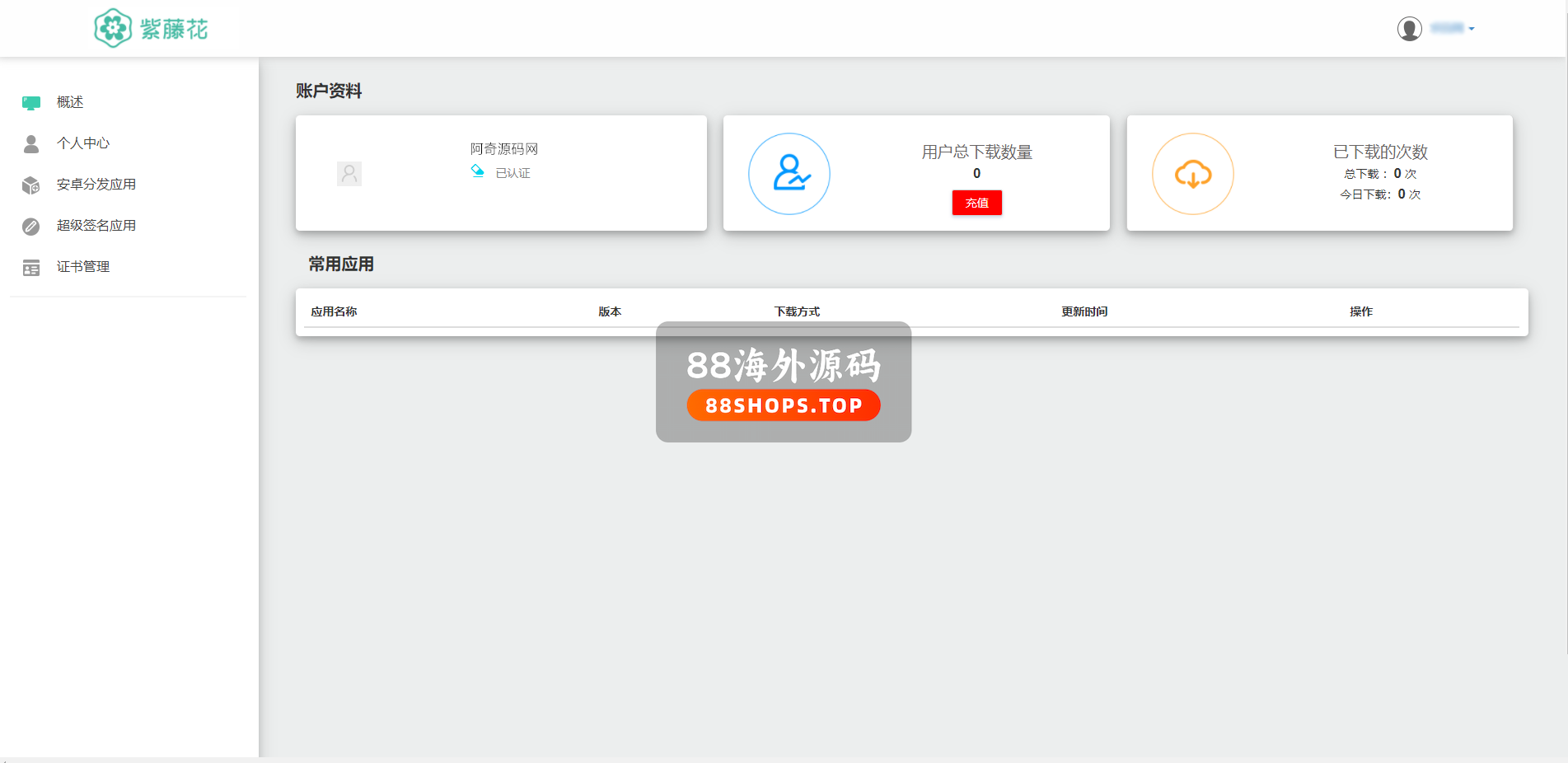Viewport: 1568px width, 763px height.
Task: Click the 紫藤花 logo icon
Action: point(113,29)
